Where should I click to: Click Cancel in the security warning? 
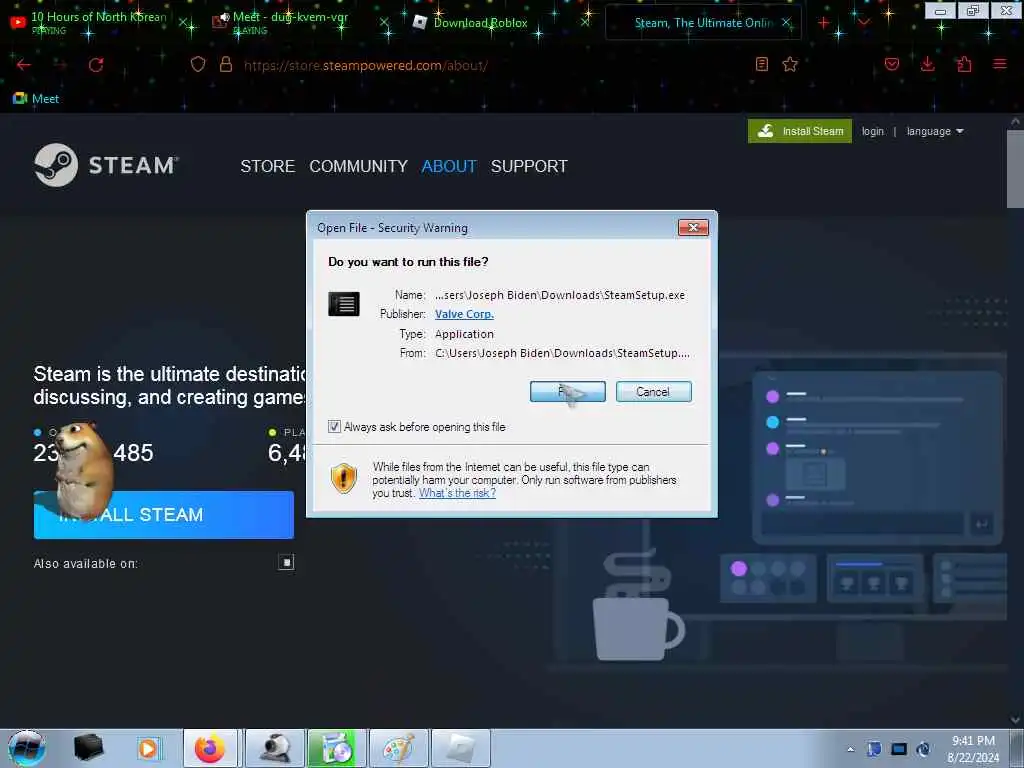(653, 391)
